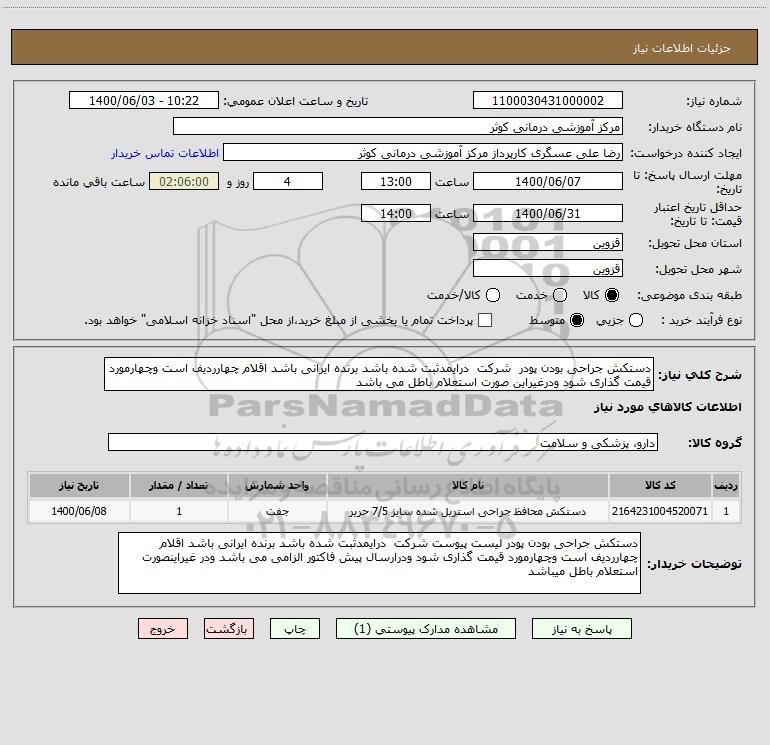Click the بازگشت back button
The image size is (770, 745).
[229, 629]
